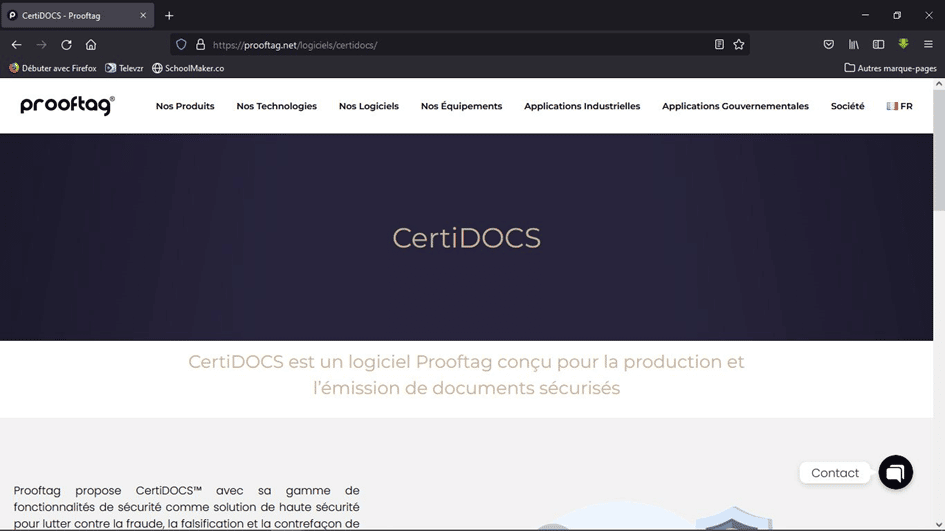
Task: Click the browser forward arrow
Action: [41, 45]
